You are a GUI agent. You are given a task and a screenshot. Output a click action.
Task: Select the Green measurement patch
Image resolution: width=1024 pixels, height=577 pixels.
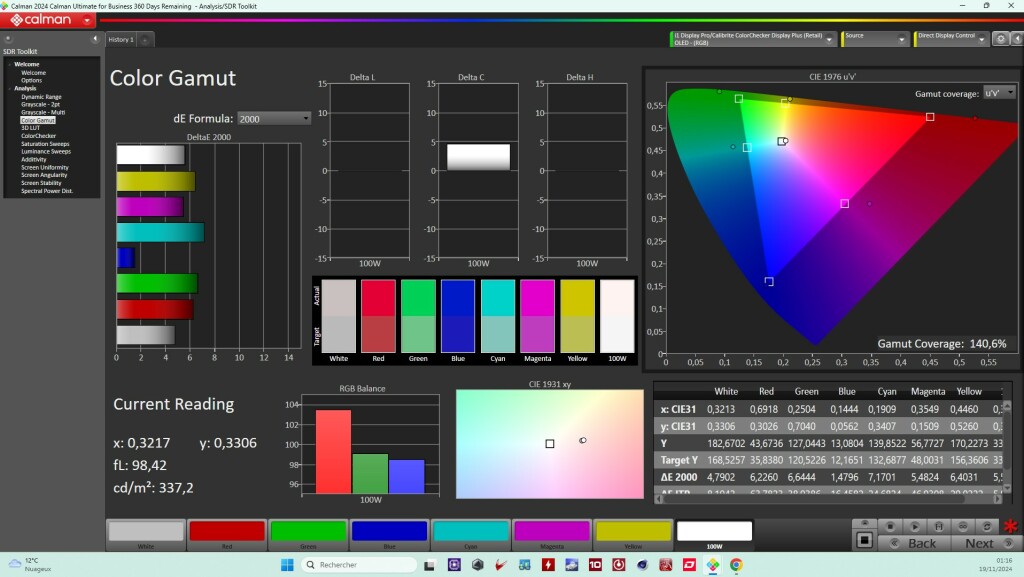click(308, 535)
